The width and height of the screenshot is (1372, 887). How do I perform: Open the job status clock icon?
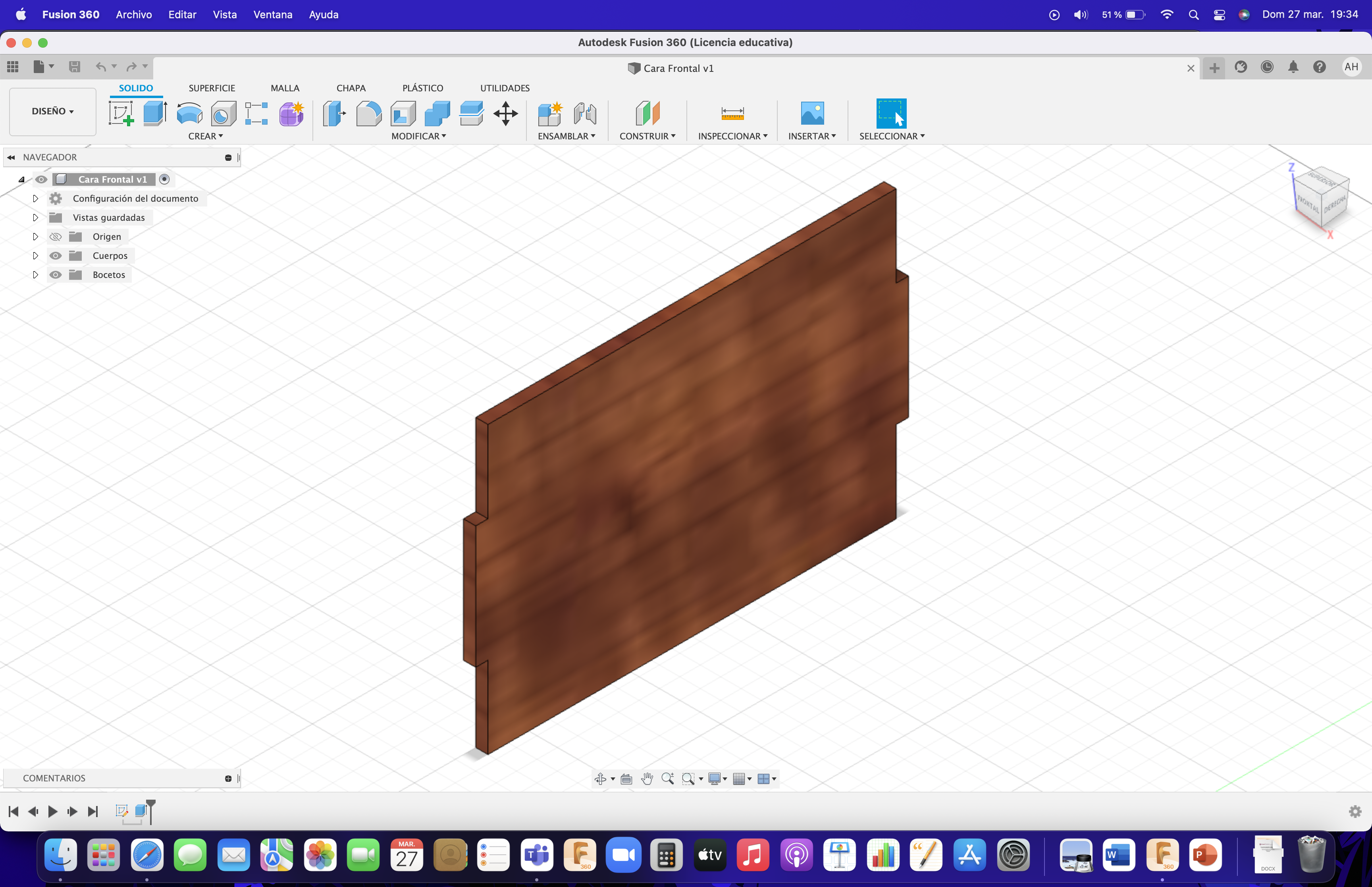point(1267,67)
